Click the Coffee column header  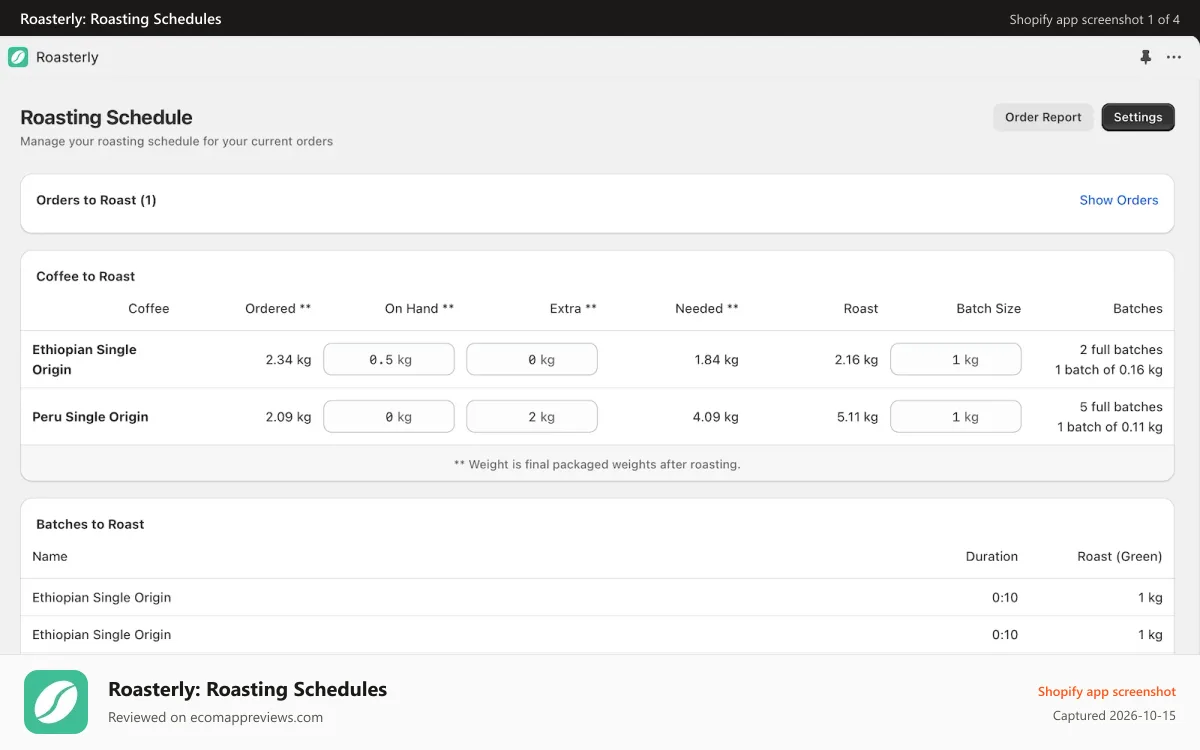pyautogui.click(x=149, y=308)
